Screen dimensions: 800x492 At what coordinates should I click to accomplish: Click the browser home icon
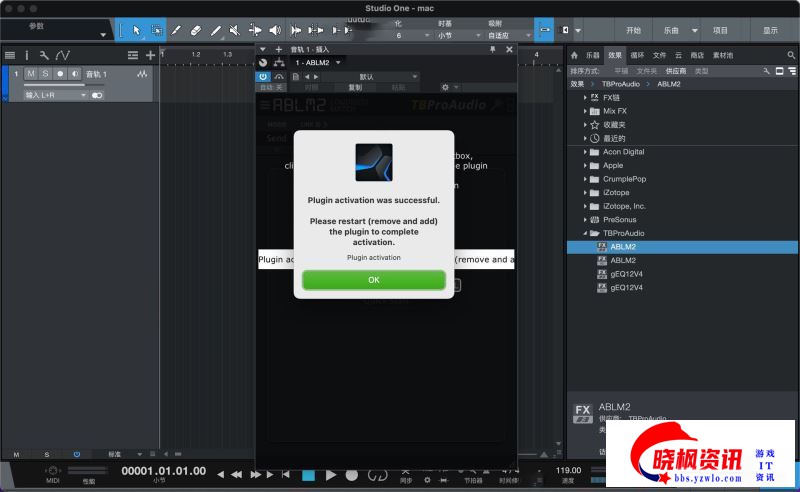click(574, 55)
